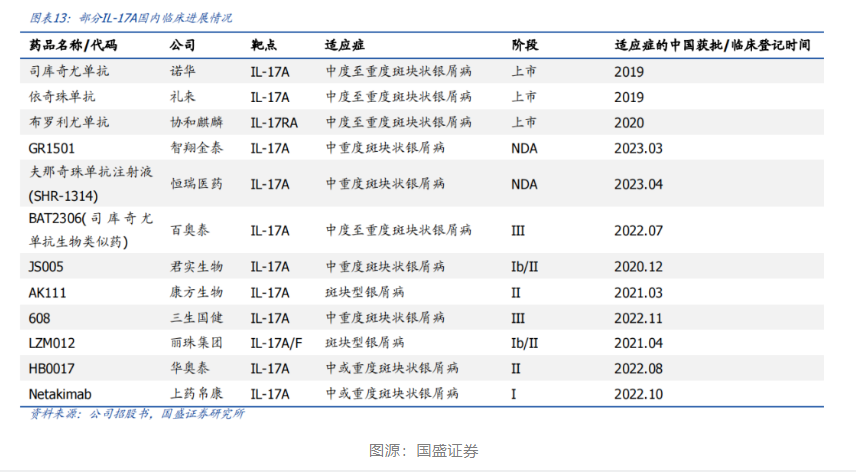
Task: Click drug code 608
Action: coord(39,318)
